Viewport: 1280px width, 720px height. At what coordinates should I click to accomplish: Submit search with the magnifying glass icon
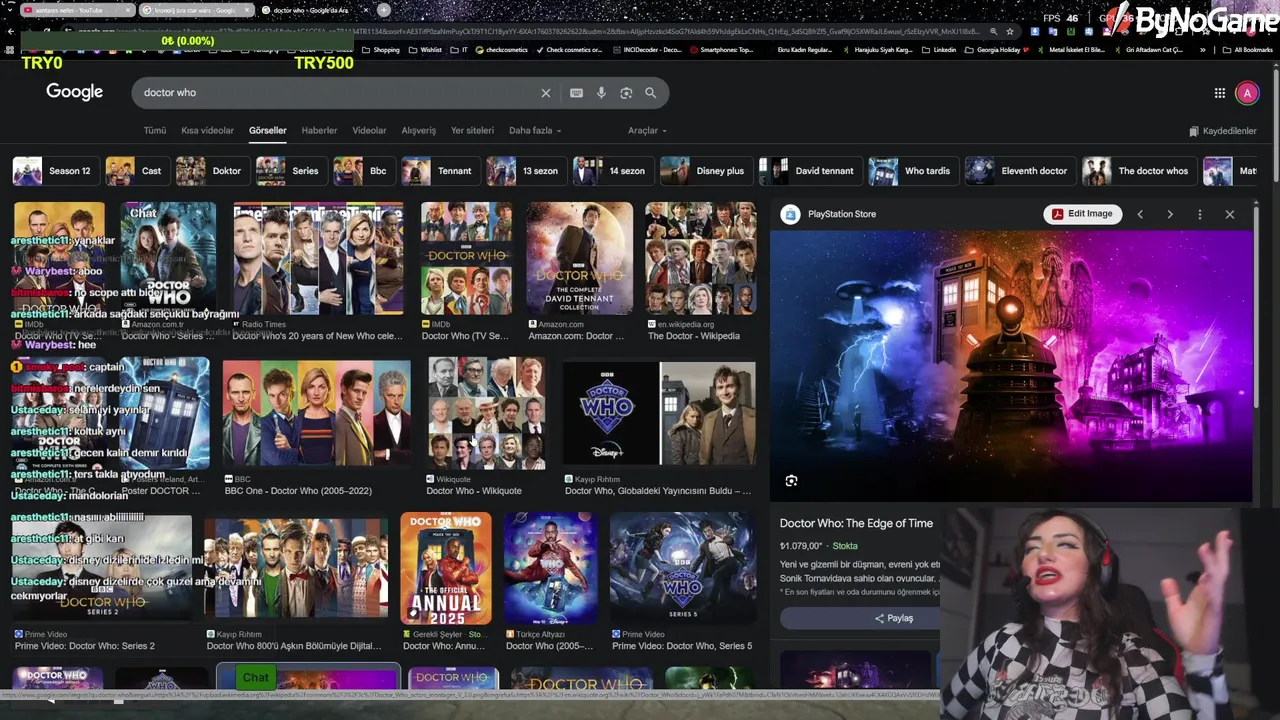(651, 93)
